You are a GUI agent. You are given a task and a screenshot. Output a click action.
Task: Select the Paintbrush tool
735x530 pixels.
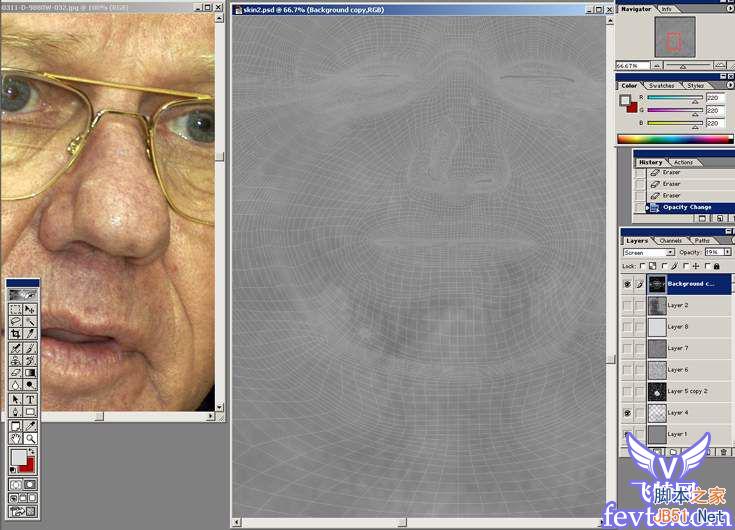click(30, 348)
